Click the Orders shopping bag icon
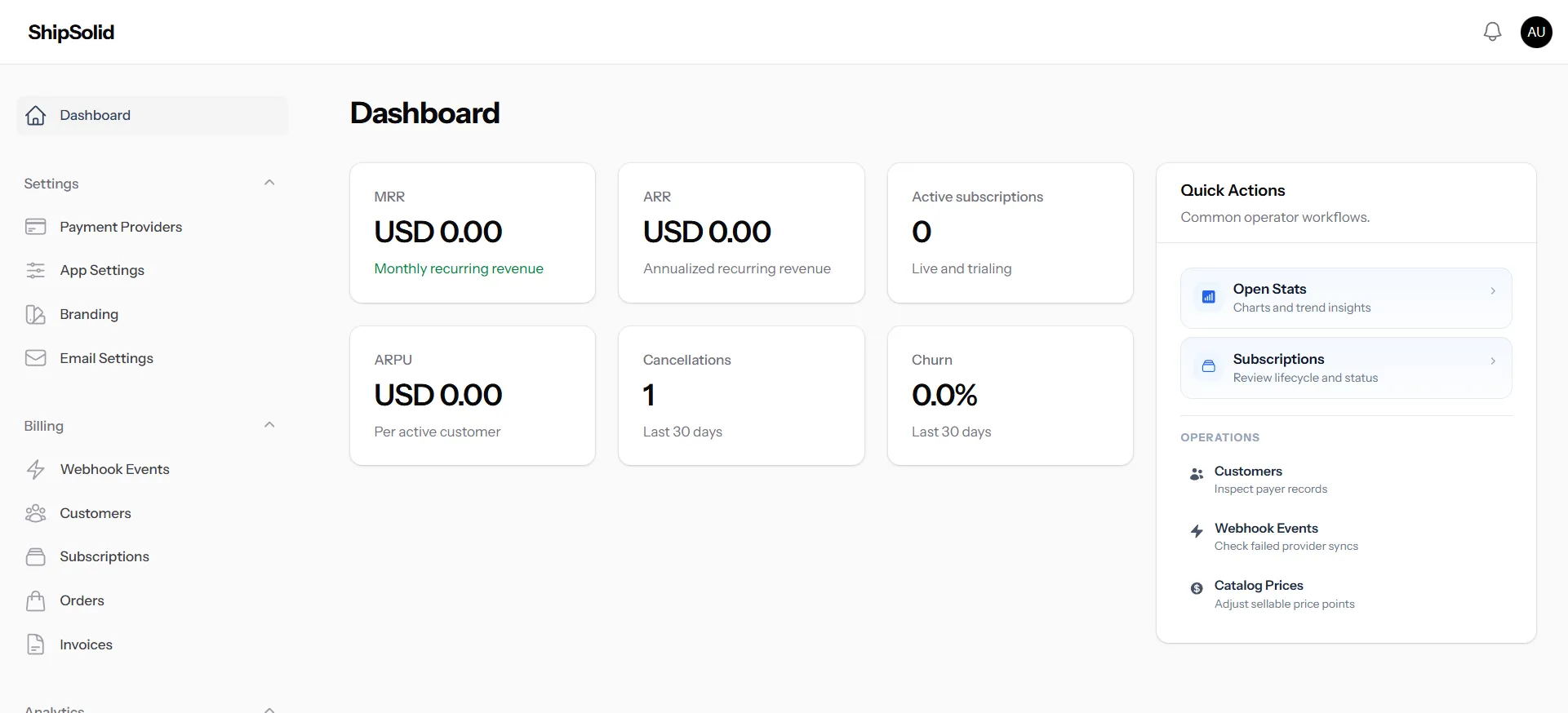 coord(35,601)
